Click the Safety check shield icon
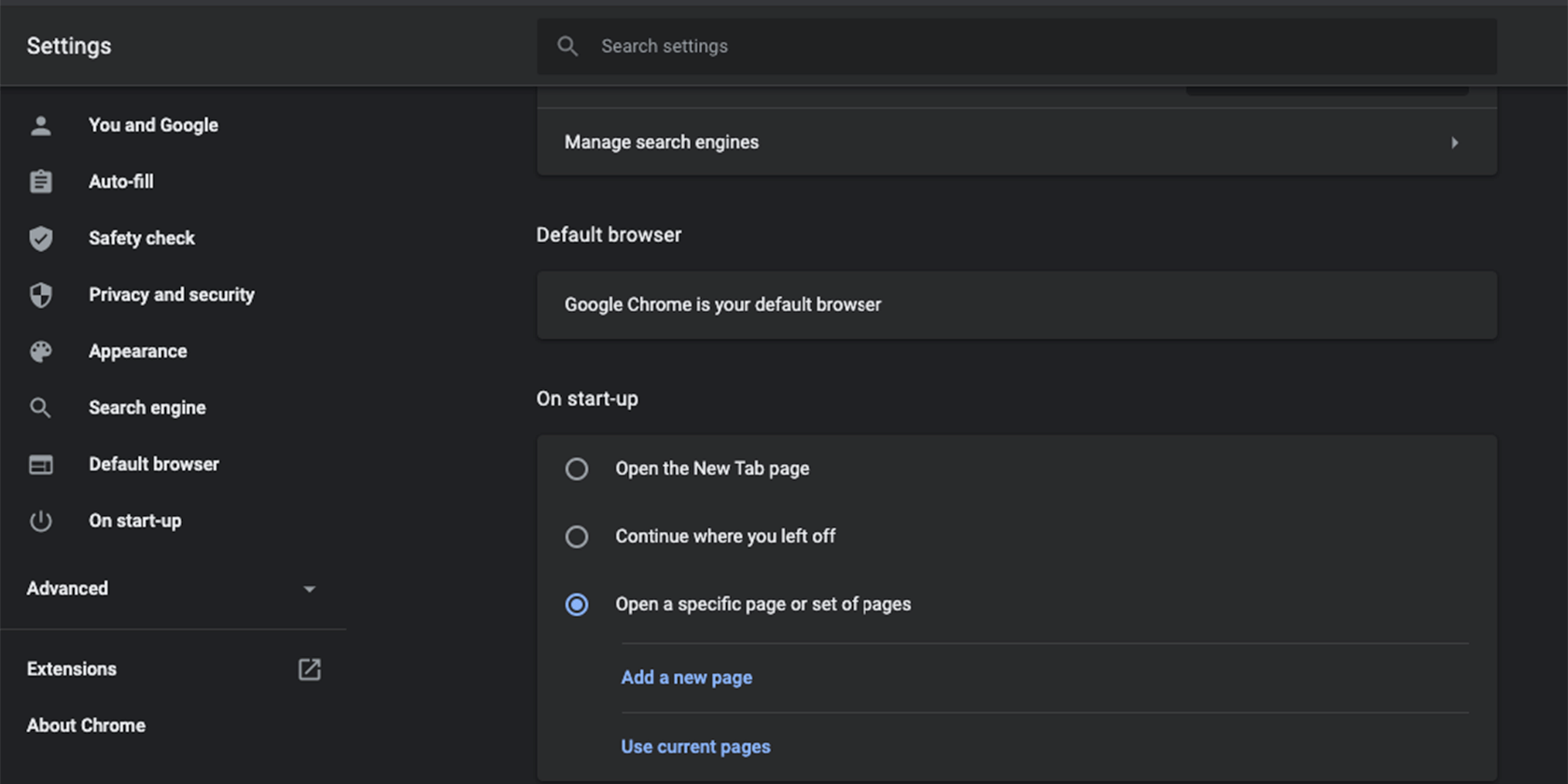This screenshot has height=784, width=1568. [x=40, y=239]
